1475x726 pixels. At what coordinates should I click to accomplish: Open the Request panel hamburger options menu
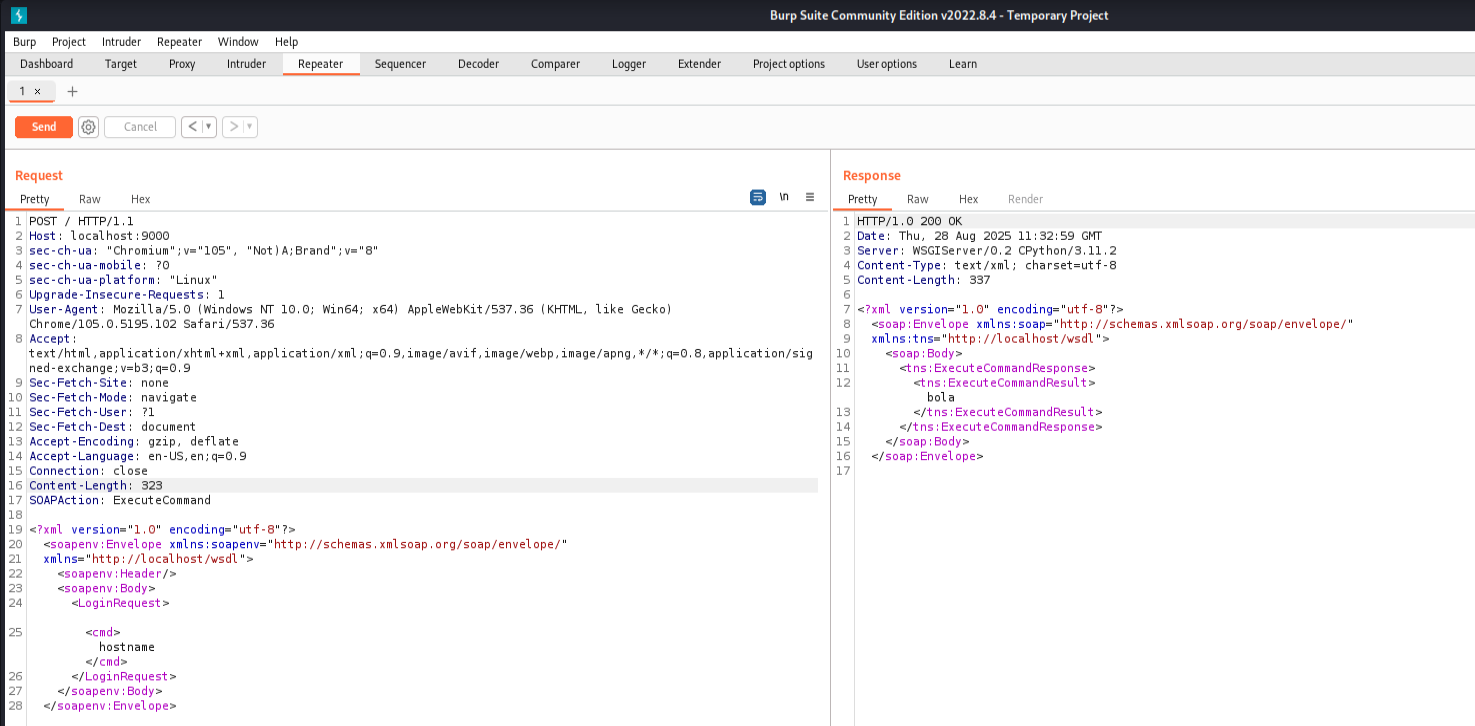[810, 197]
